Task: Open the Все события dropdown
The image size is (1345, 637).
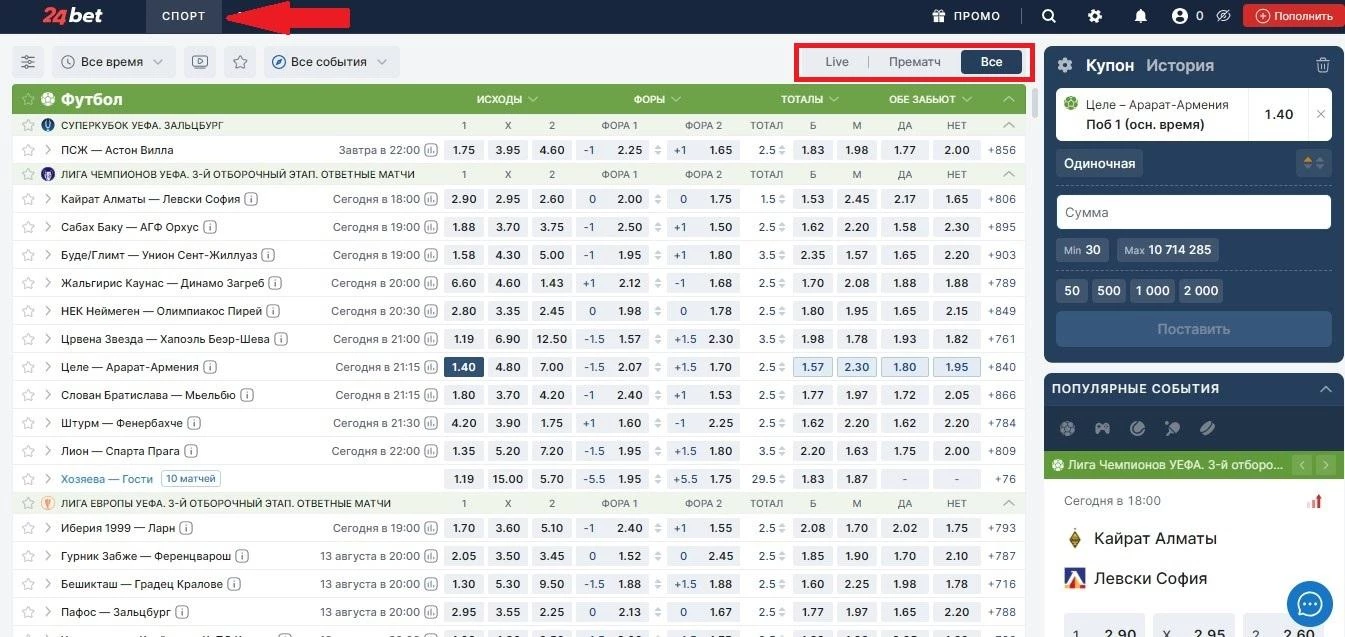Action: [x=331, y=62]
